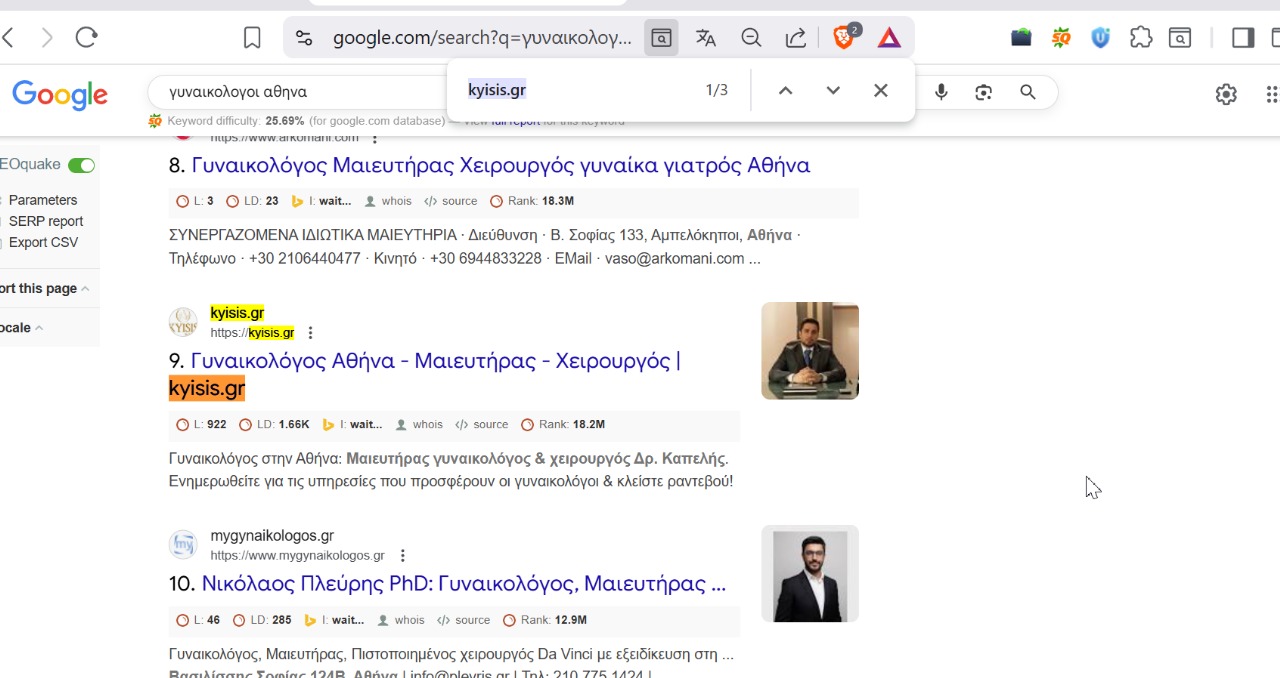Select Export CSV in SEOquake panel
Screen dimensions: 1280x678
(43, 242)
